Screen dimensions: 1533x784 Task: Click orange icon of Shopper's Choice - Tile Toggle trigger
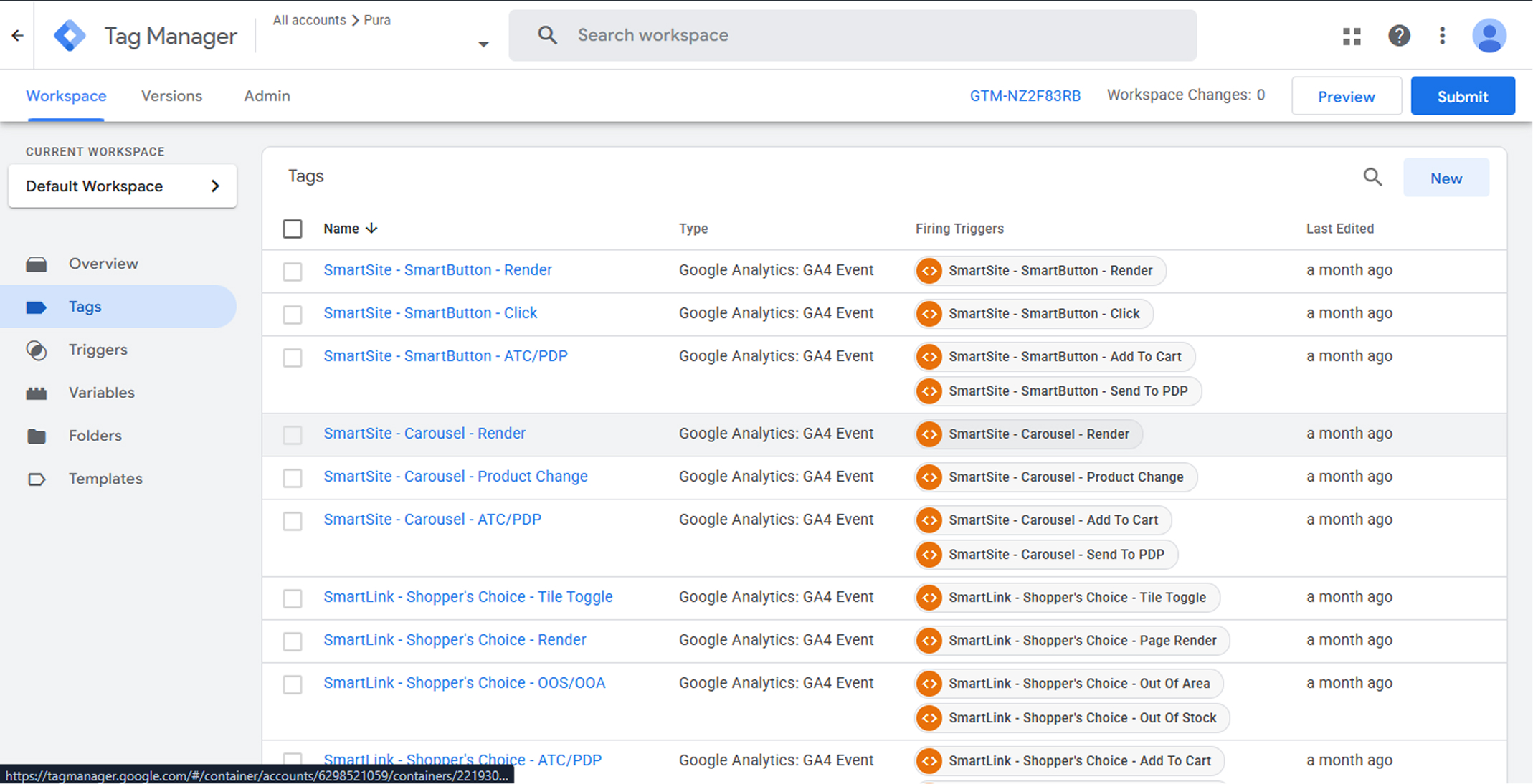pos(929,598)
